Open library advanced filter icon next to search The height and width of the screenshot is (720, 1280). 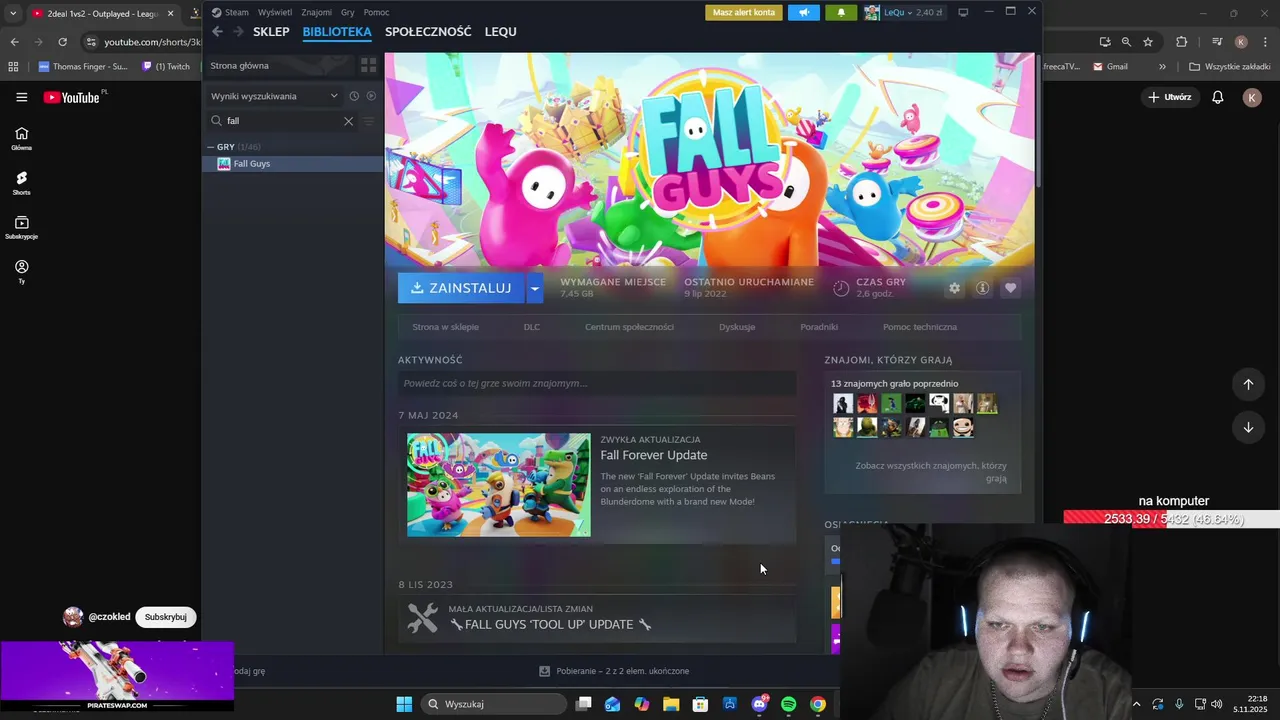(x=369, y=121)
